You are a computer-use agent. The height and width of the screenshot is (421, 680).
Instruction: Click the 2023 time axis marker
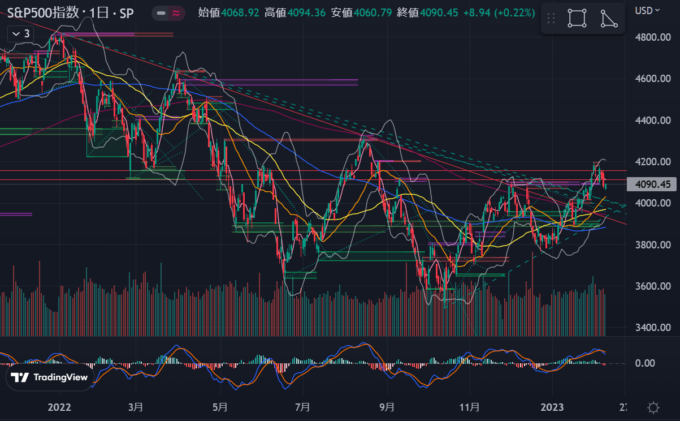552,407
